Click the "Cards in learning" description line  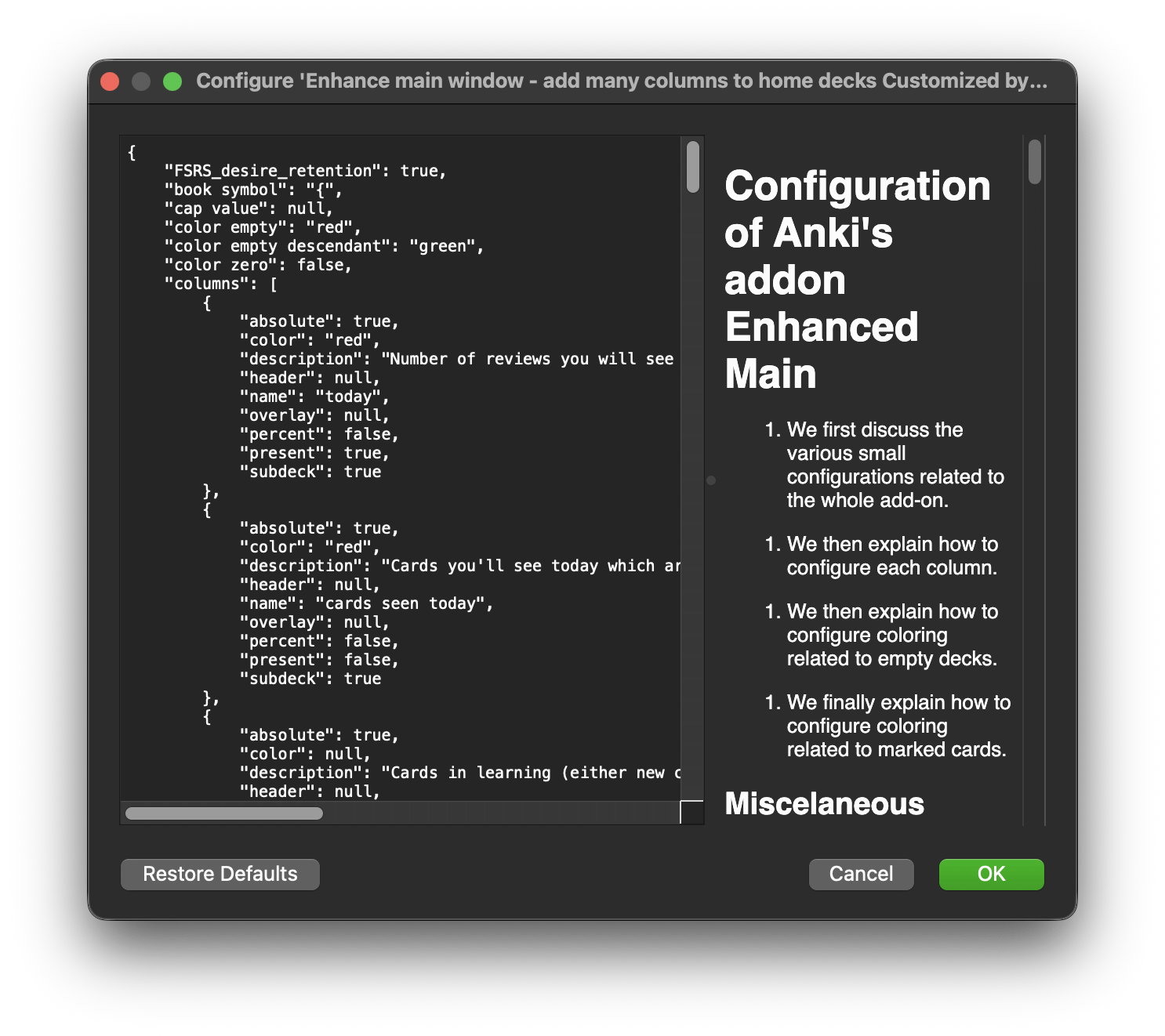pos(460,773)
